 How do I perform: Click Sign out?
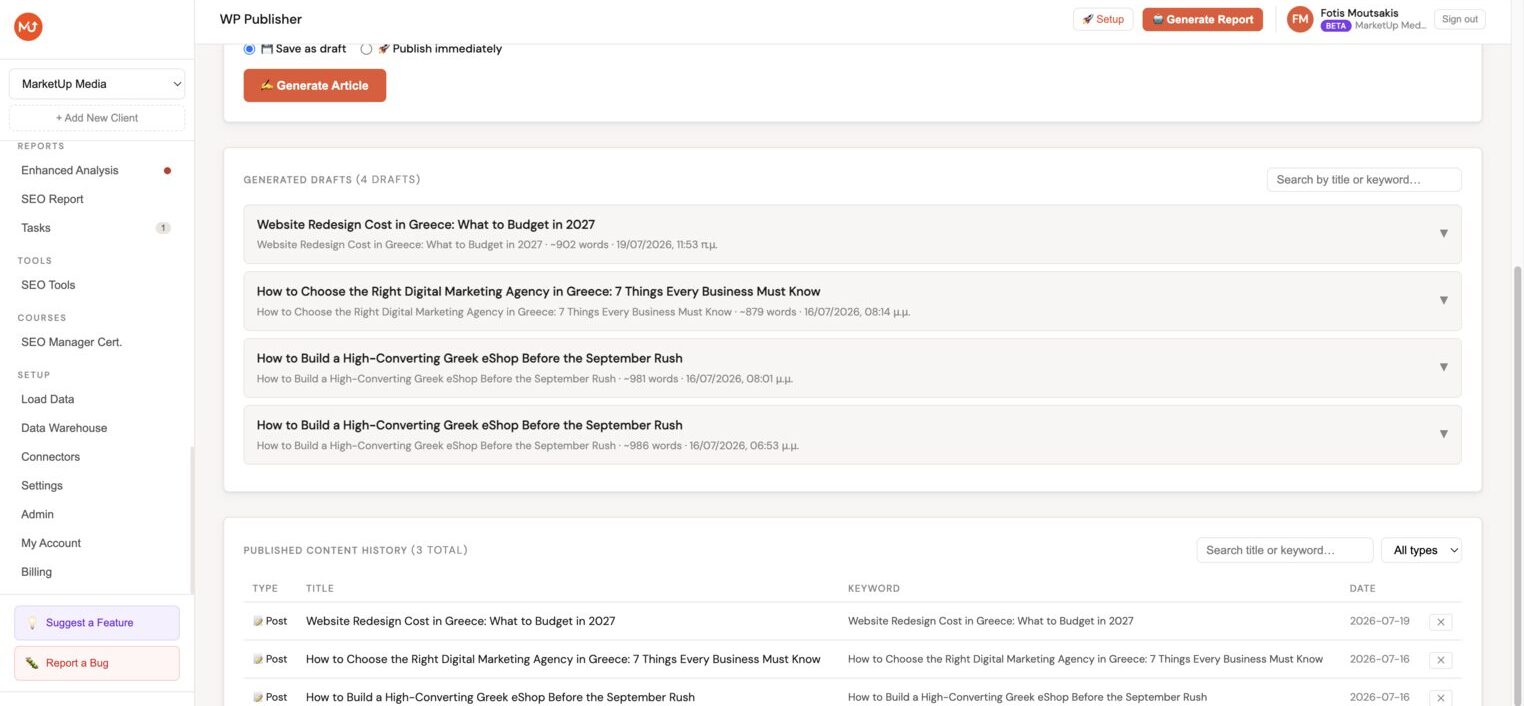[1460, 19]
